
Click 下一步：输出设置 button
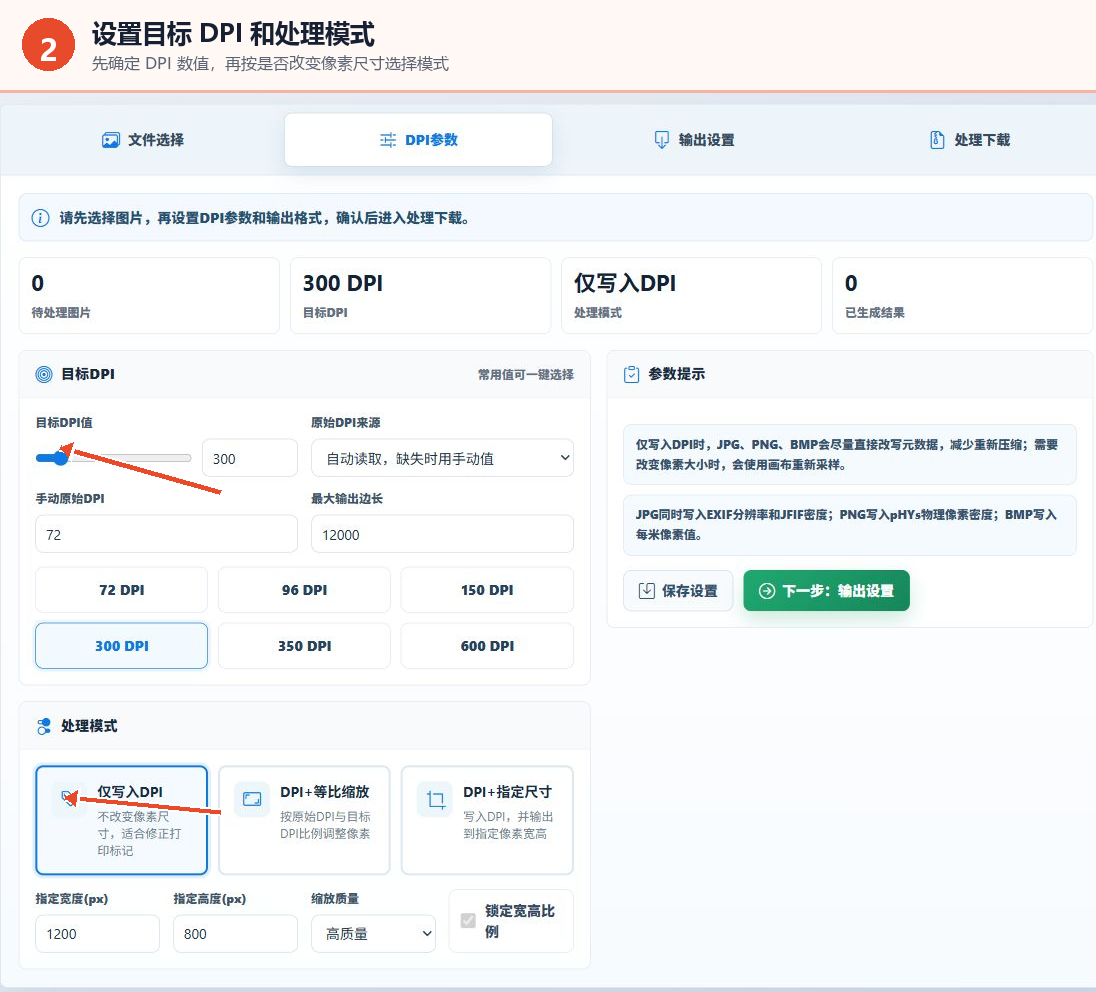826,591
